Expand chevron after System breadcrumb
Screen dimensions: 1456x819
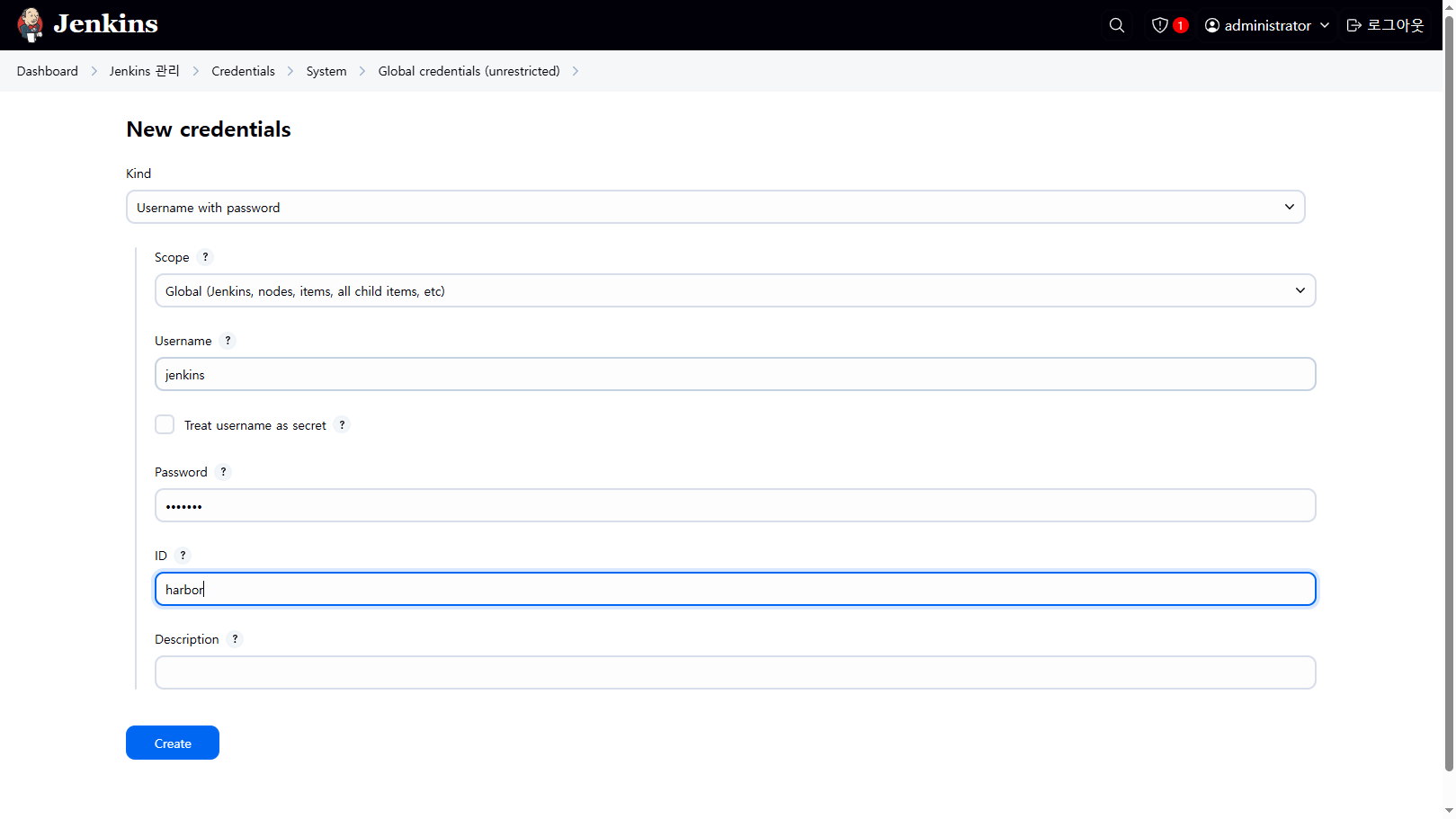tap(362, 71)
